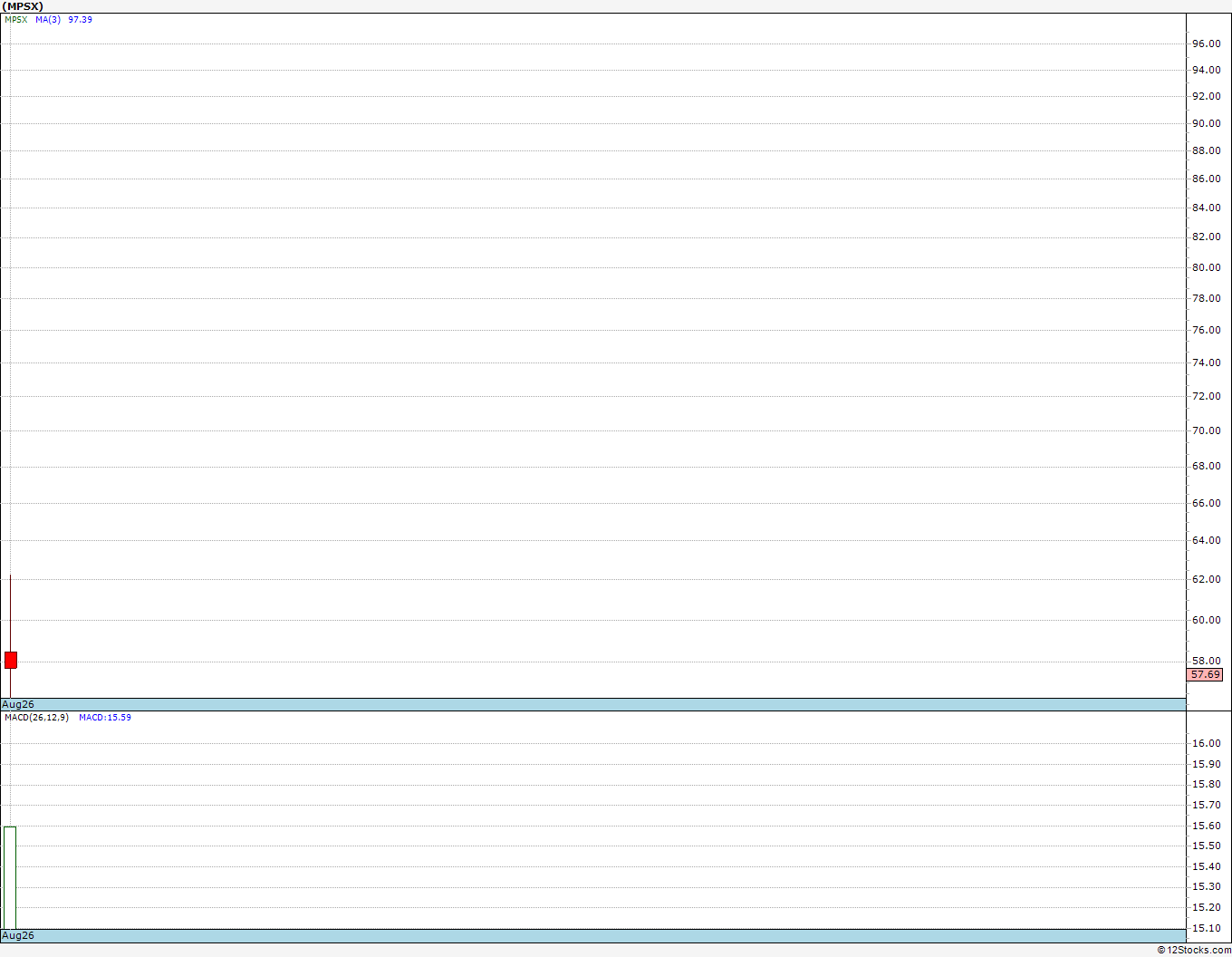The width and height of the screenshot is (1232, 957).
Task: Click the 15.10 MACD axis label
Action: pos(1206,928)
